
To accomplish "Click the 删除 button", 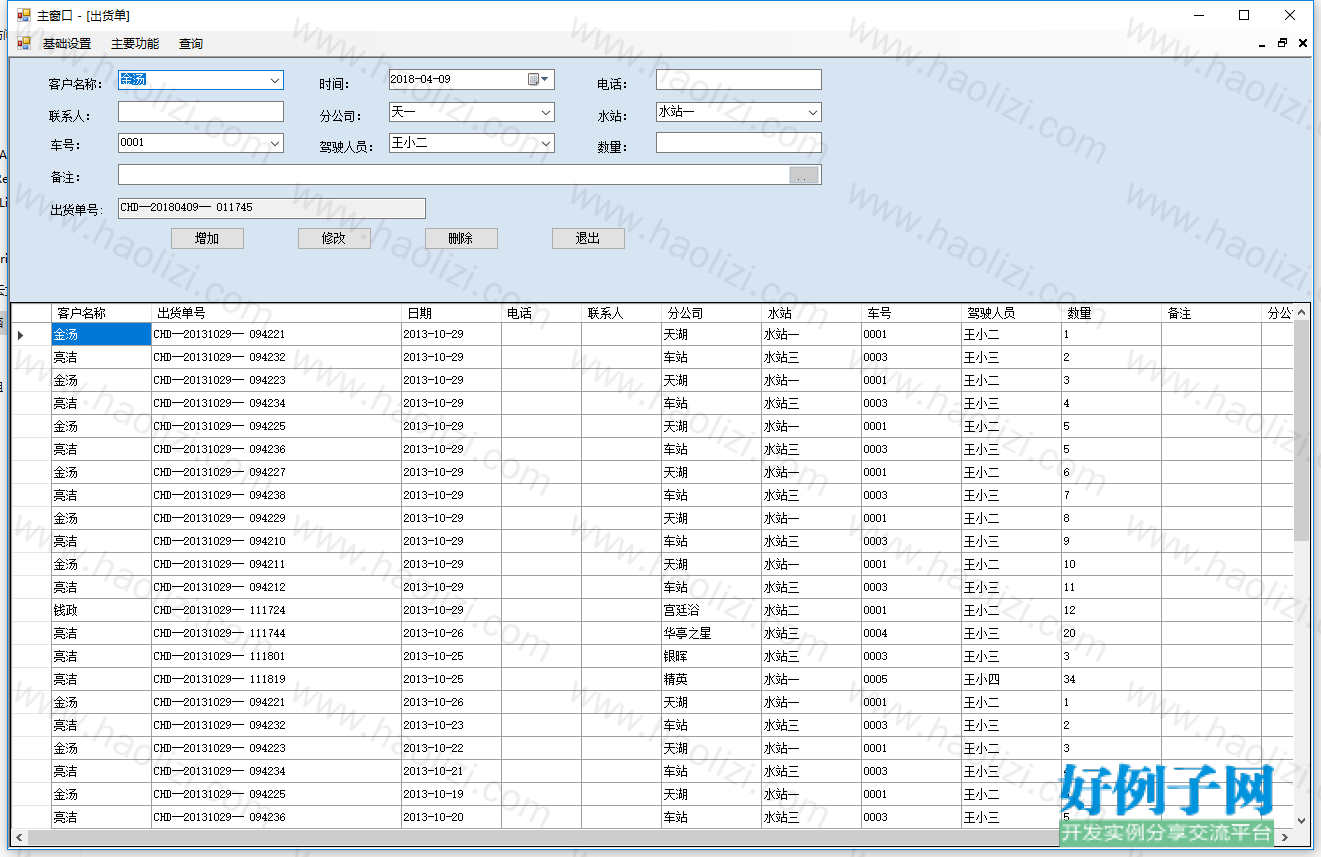I will [x=461, y=239].
